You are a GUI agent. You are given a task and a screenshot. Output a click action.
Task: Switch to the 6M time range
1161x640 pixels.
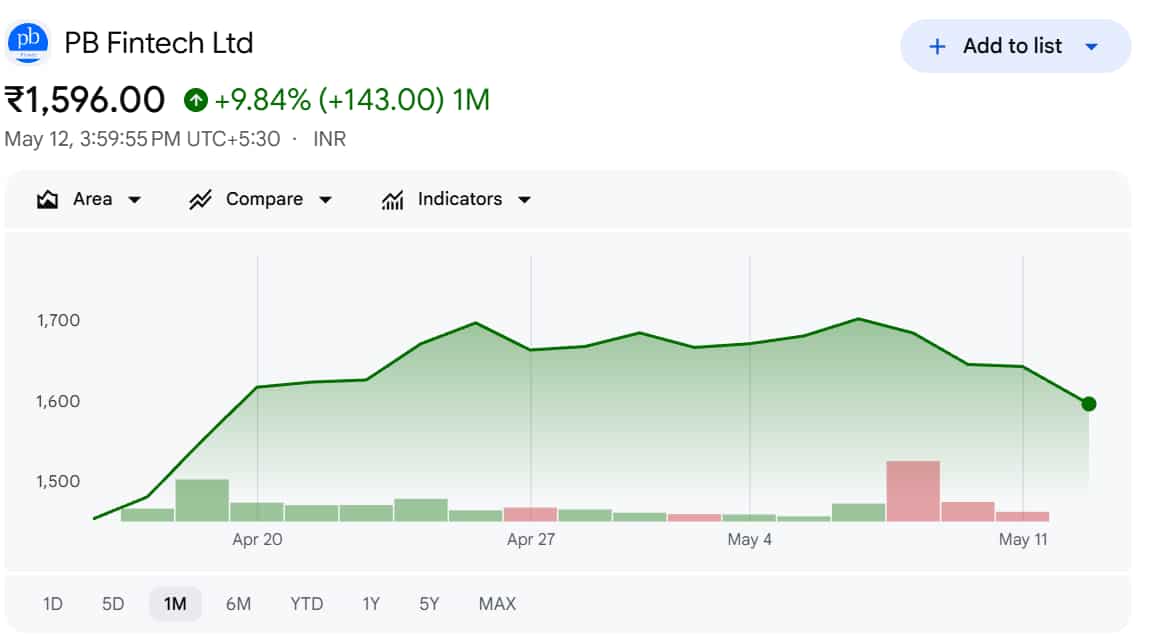pos(238,604)
